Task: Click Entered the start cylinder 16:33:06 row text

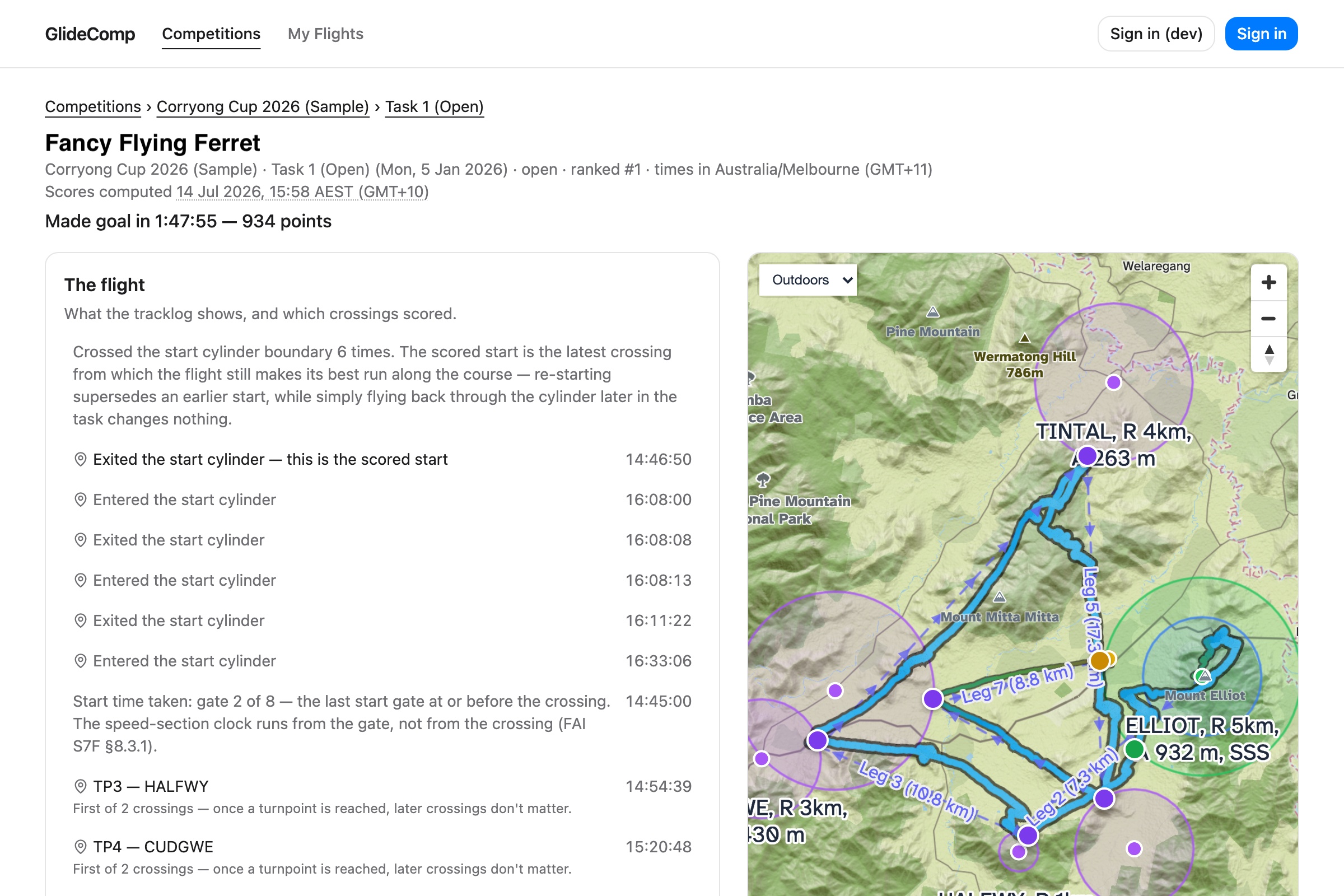Action: [185, 661]
